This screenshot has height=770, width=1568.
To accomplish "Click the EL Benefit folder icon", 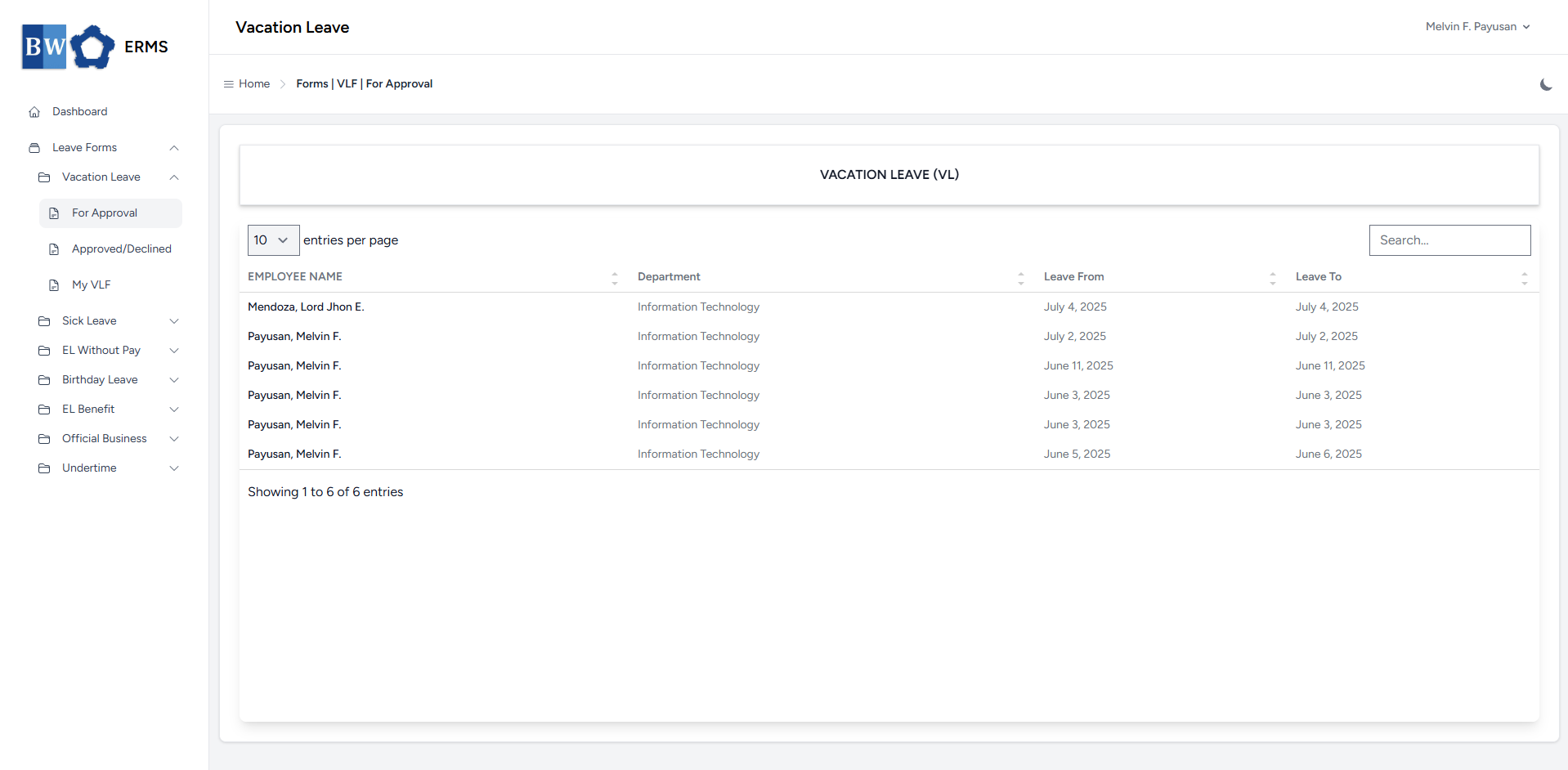I will coord(44,410).
